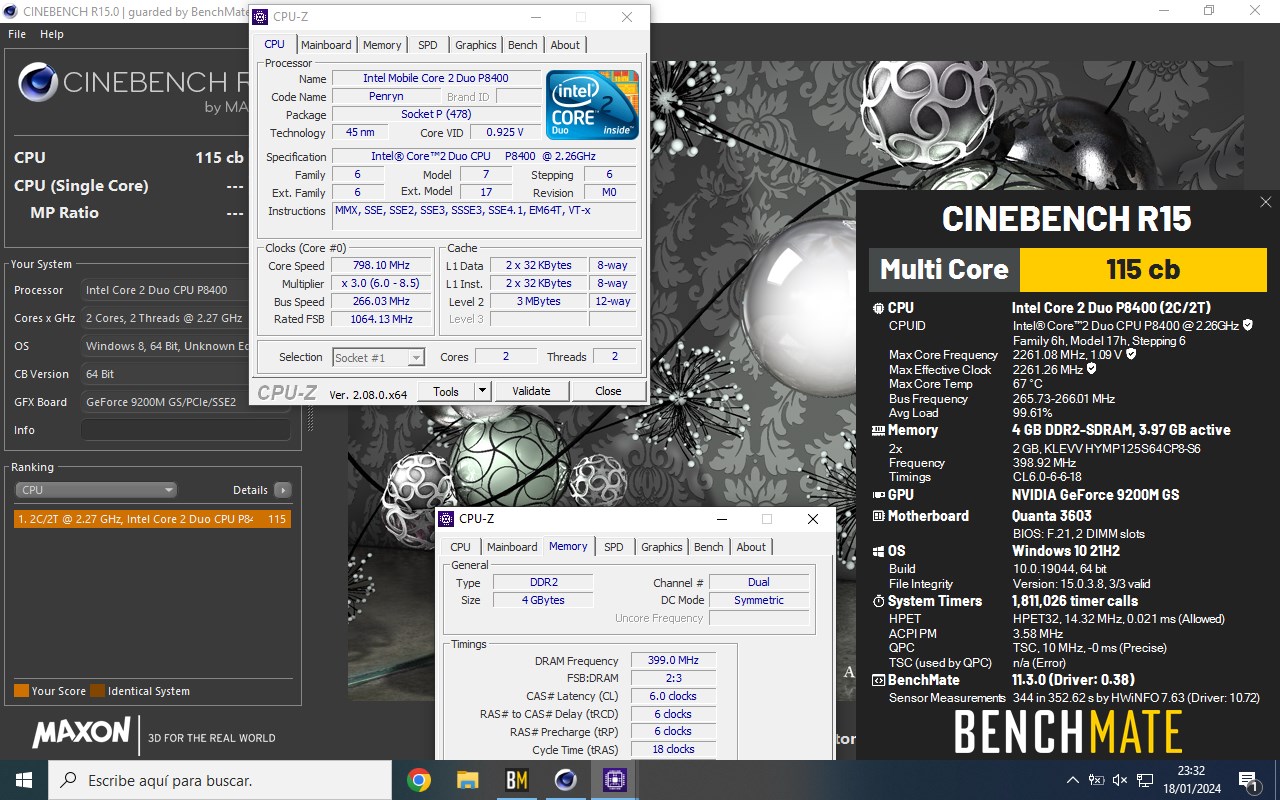Click the Channel # Dual value
The height and width of the screenshot is (800, 1280).
[x=759, y=582]
